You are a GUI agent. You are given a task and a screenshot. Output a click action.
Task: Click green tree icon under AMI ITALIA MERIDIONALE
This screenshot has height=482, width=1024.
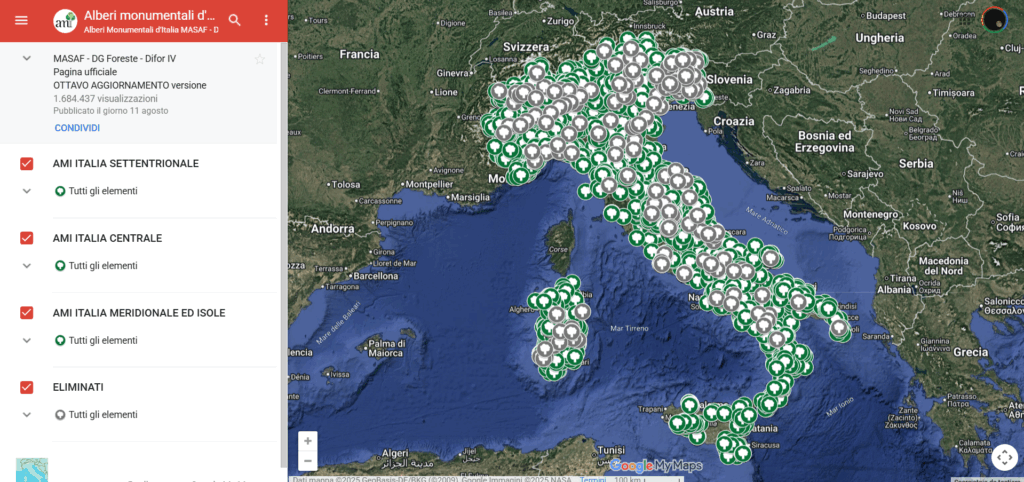[60, 340]
